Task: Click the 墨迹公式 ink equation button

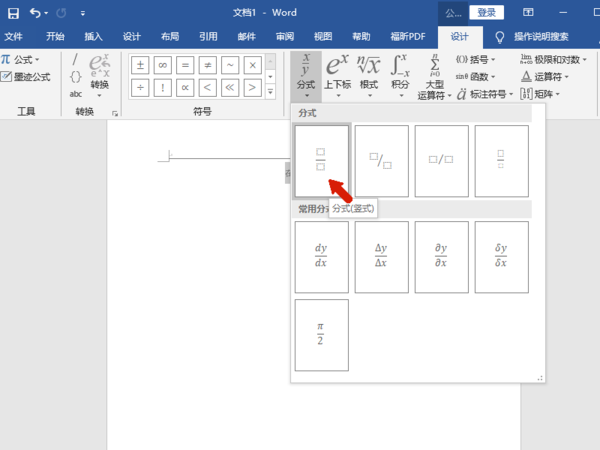Action: 26,77
